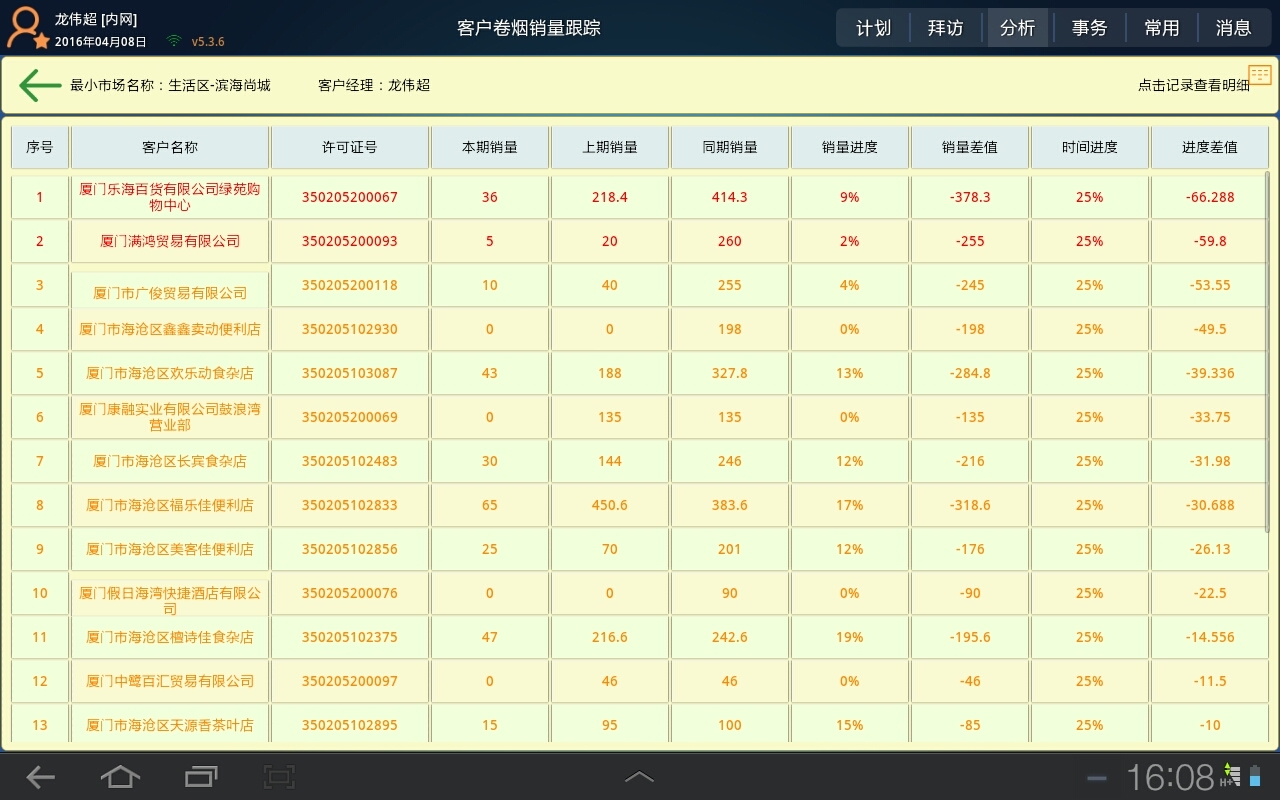Open the 计划 tab
Viewport: 1280px width, 800px height.
(x=873, y=28)
